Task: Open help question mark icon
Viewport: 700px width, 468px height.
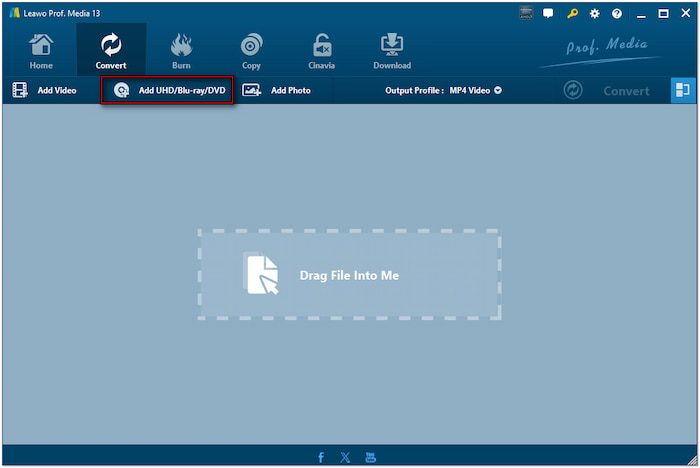Action: pyautogui.click(x=617, y=13)
